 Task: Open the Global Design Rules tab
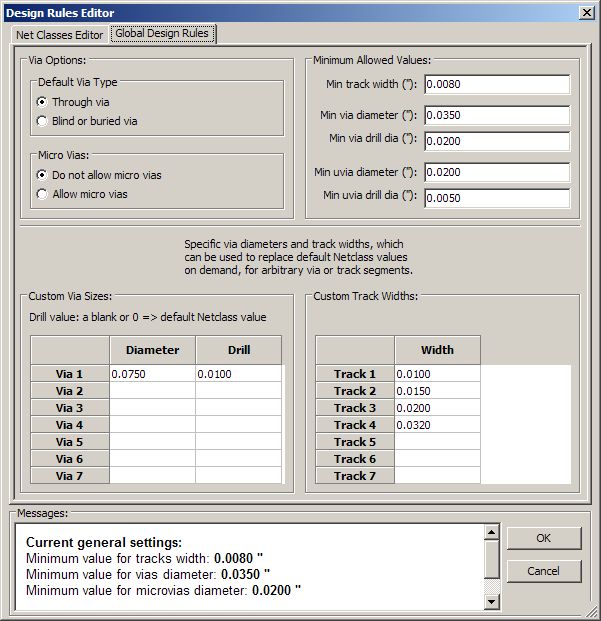(162, 33)
